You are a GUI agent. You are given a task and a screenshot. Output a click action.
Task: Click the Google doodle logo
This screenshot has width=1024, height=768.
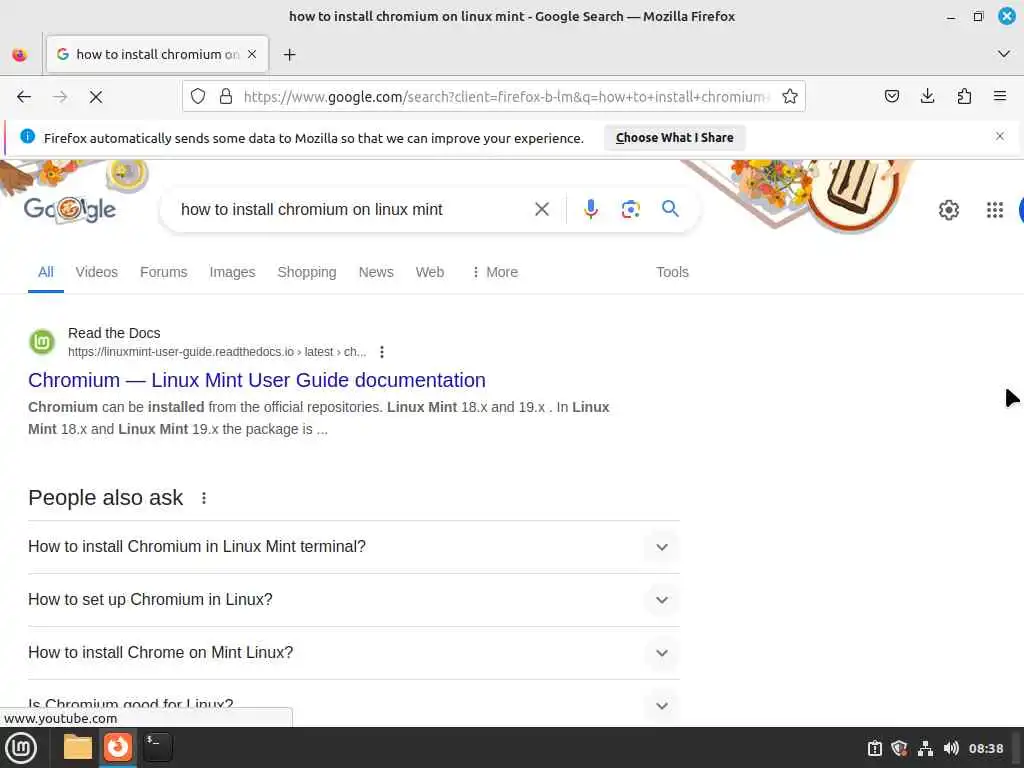coord(70,209)
